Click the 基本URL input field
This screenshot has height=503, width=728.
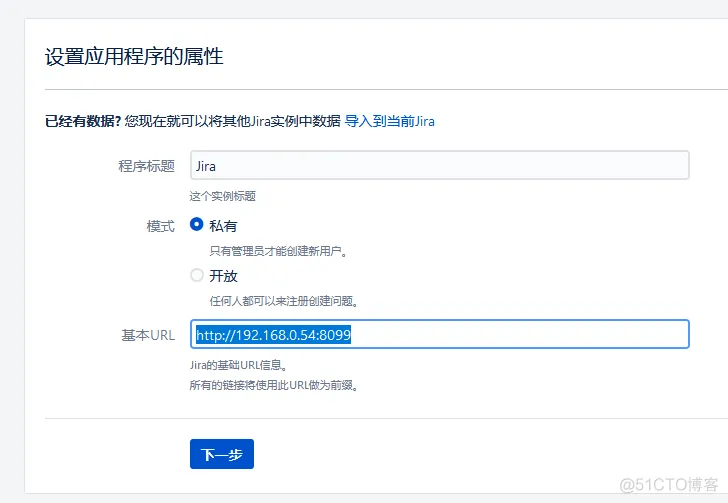(440, 334)
